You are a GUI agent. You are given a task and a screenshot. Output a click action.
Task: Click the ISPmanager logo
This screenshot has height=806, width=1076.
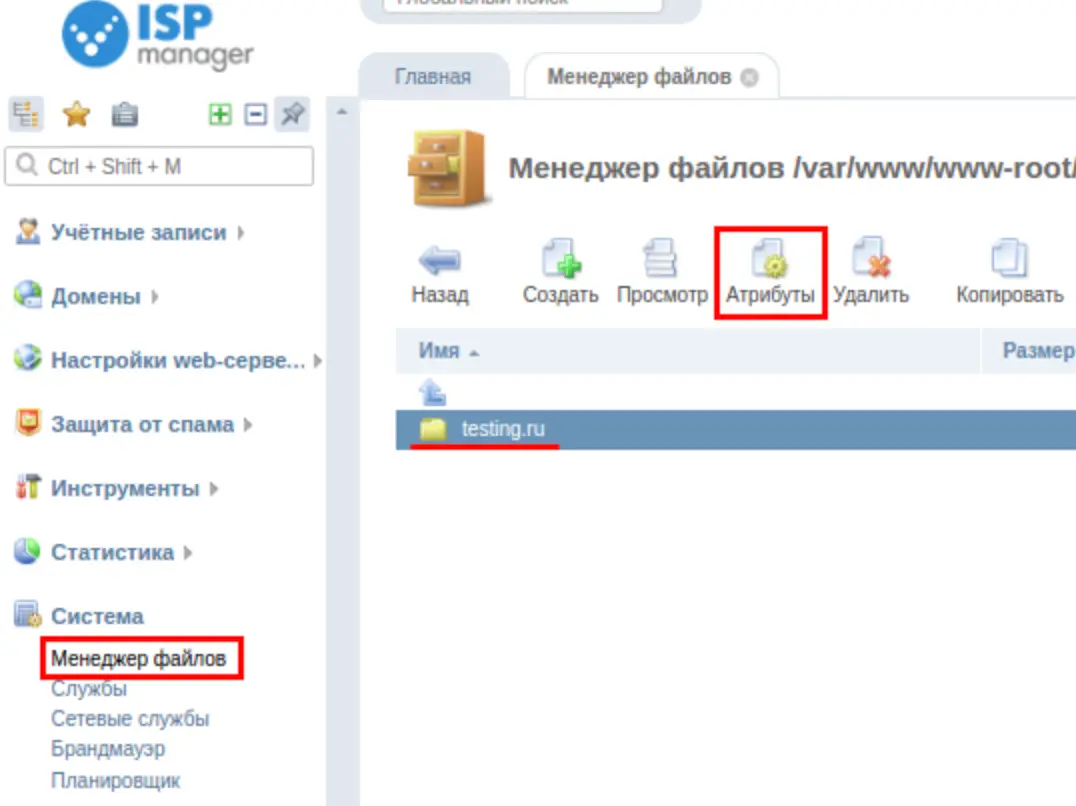click(x=157, y=36)
